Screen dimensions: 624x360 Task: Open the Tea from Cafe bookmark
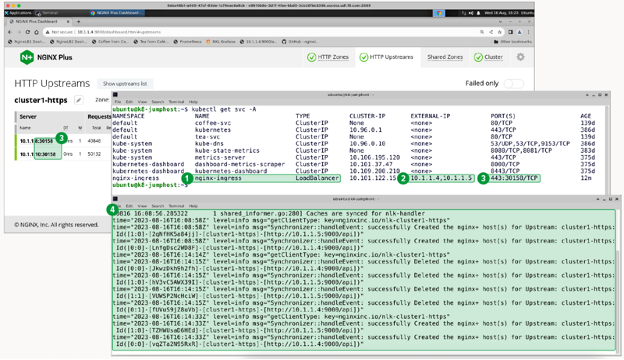coord(151,41)
